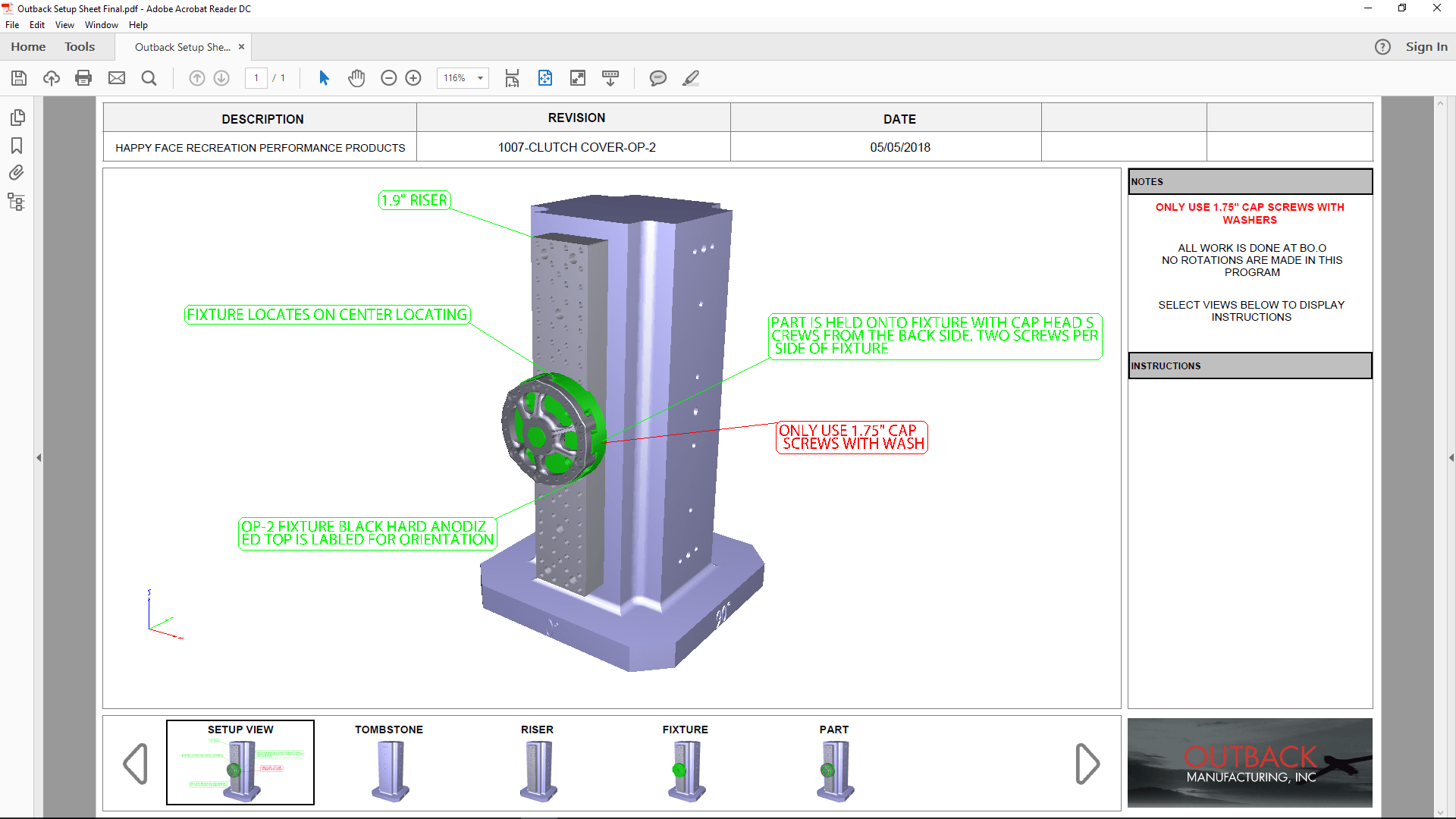Expand the left navigation pane arrow

click(x=39, y=458)
